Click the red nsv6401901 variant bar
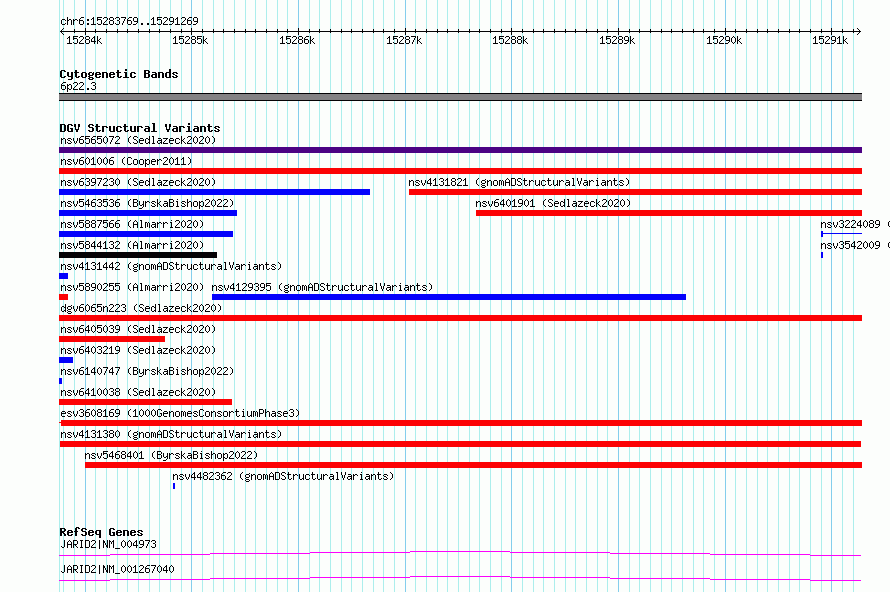The image size is (890, 592). click(669, 213)
